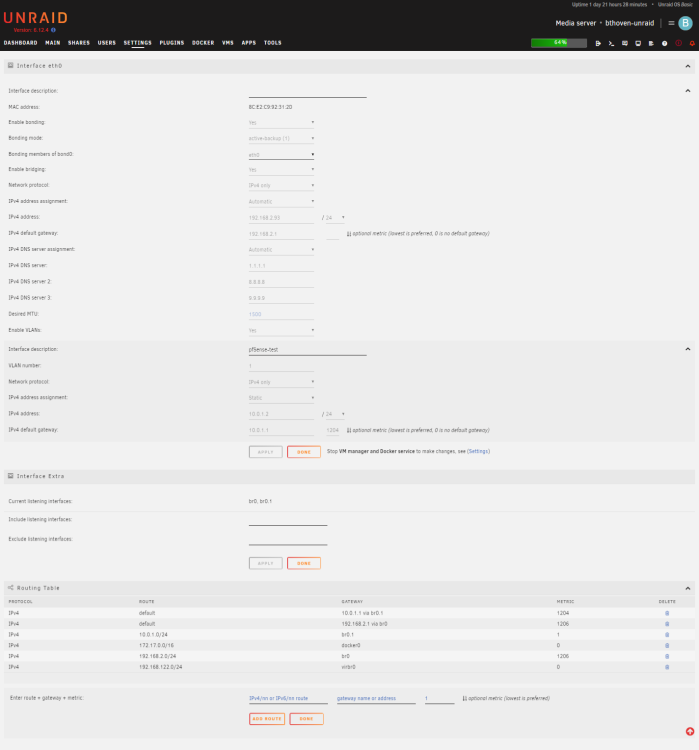This screenshot has height=750, width=699.
Task: Open the Tools tab
Action: 273,43
